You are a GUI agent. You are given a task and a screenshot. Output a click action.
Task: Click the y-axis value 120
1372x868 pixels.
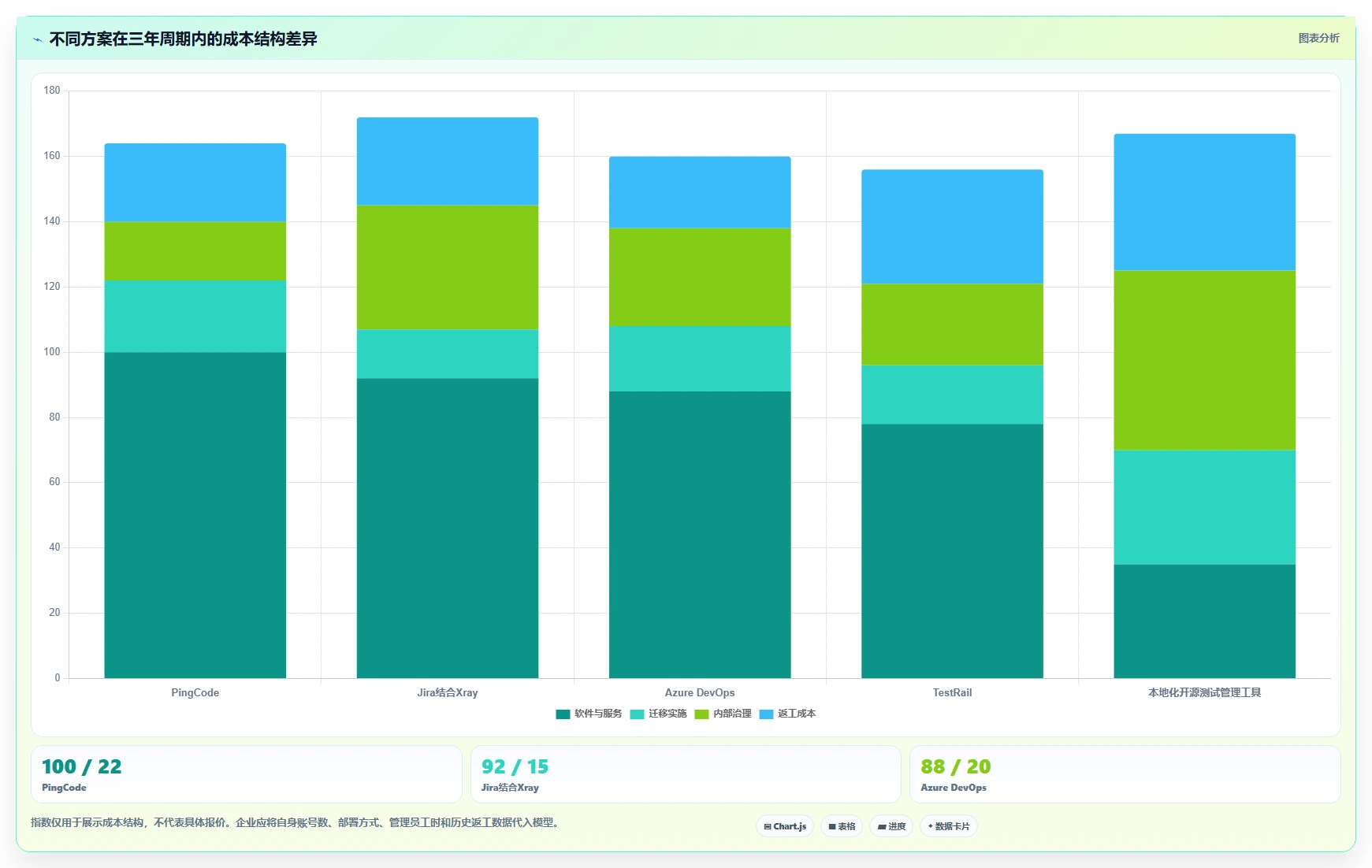point(52,287)
